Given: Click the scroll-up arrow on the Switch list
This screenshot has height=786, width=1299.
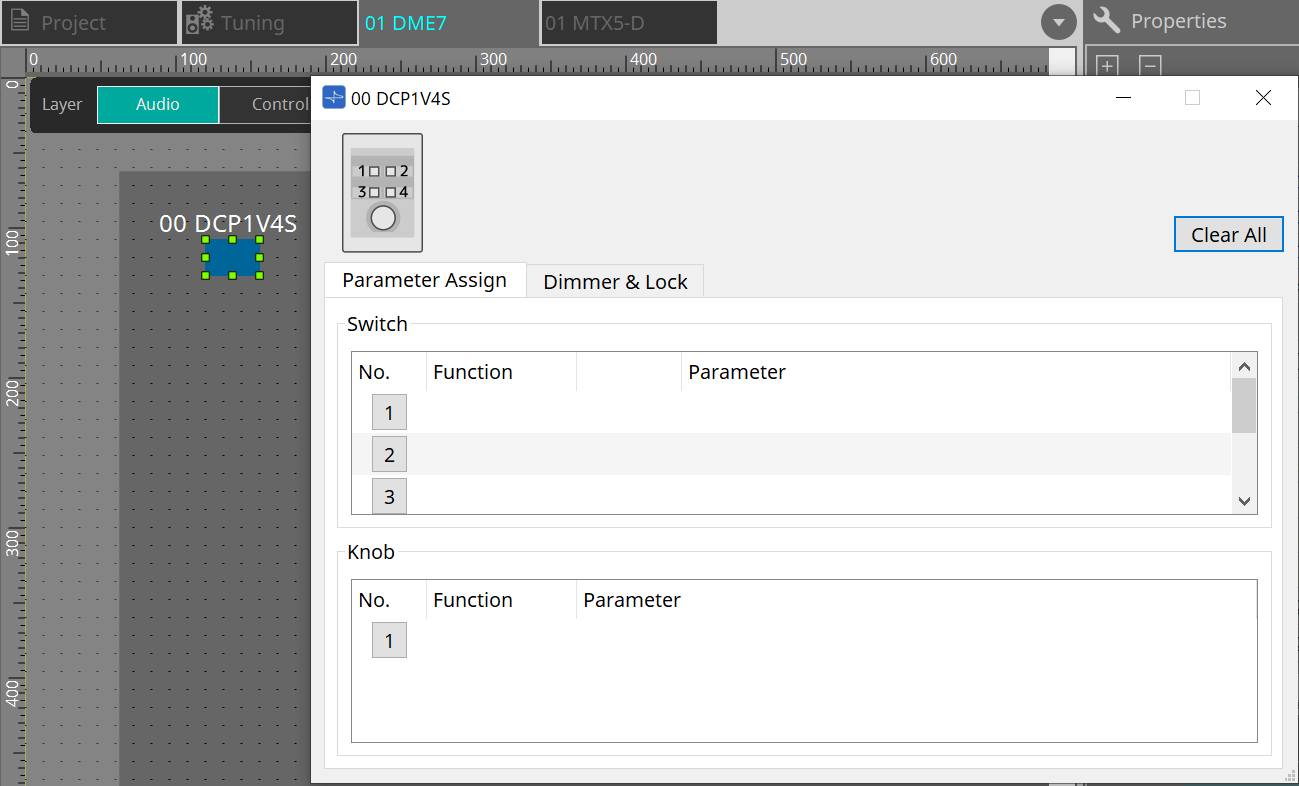Looking at the screenshot, I should tap(1244, 365).
